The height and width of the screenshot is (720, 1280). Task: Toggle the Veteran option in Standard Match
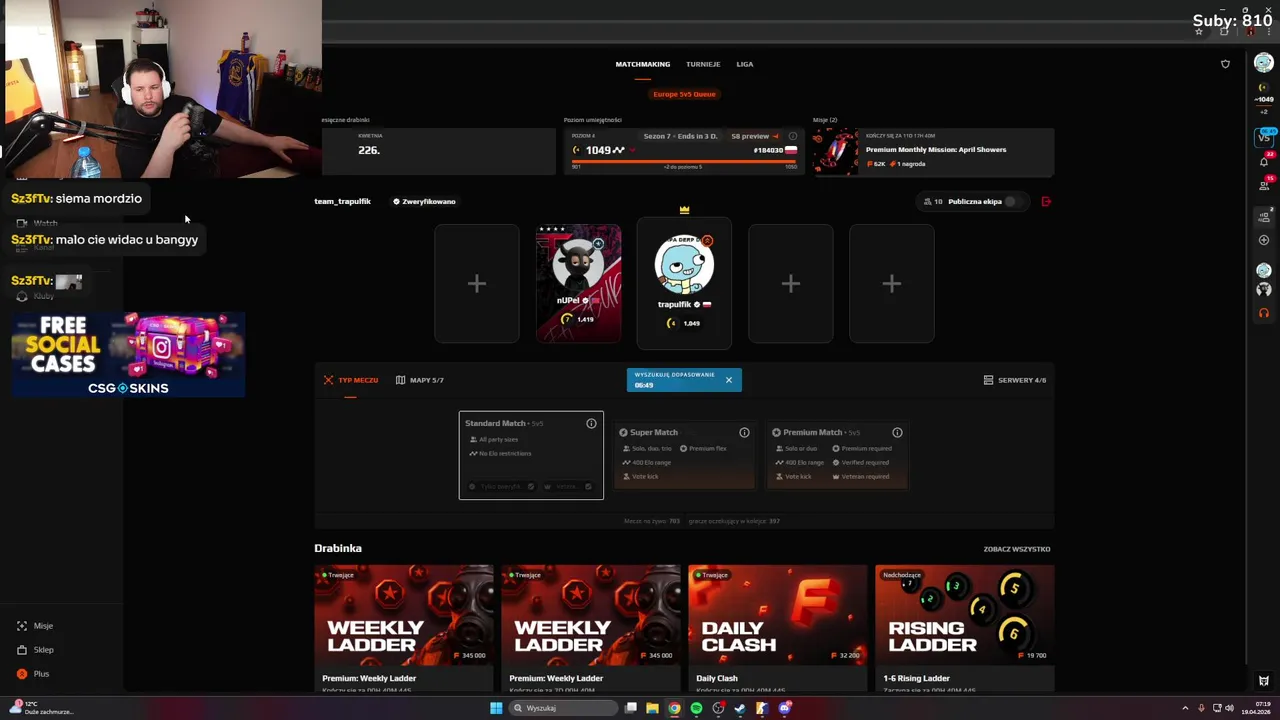pos(569,486)
